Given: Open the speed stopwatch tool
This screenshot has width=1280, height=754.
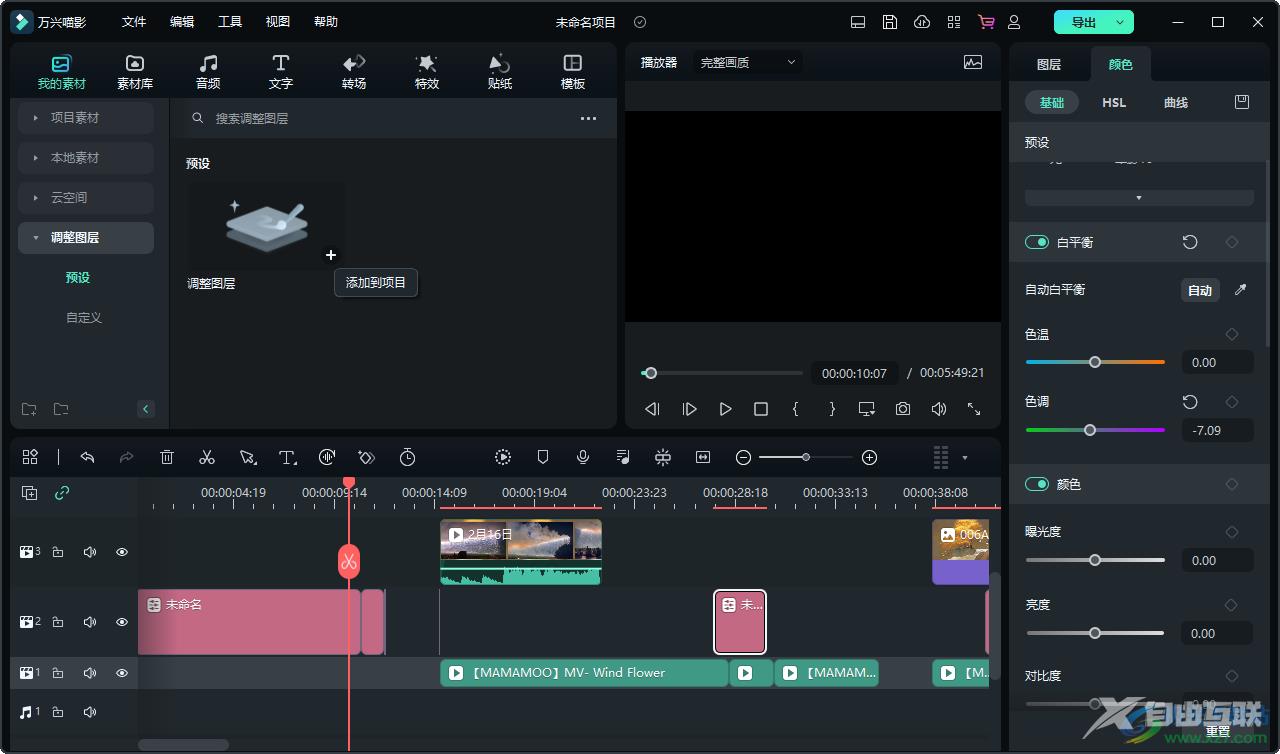Looking at the screenshot, I should 407,457.
